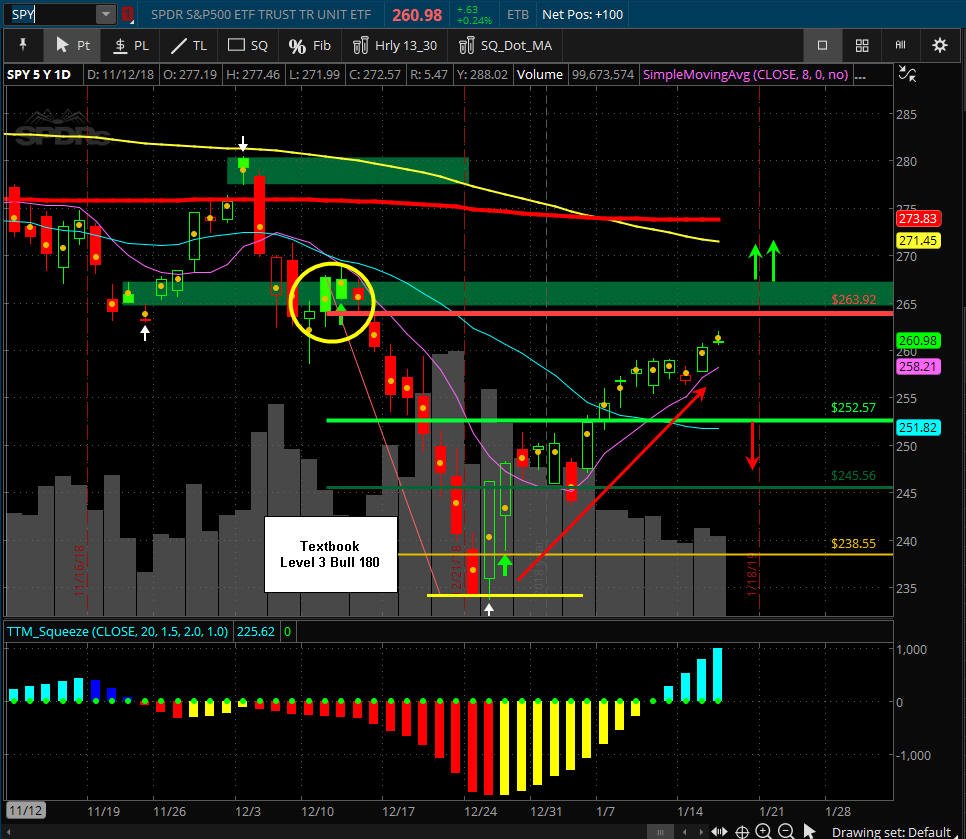Screen dimensions: 966x839
Task: Switch to single chart layout
Action: click(822, 45)
